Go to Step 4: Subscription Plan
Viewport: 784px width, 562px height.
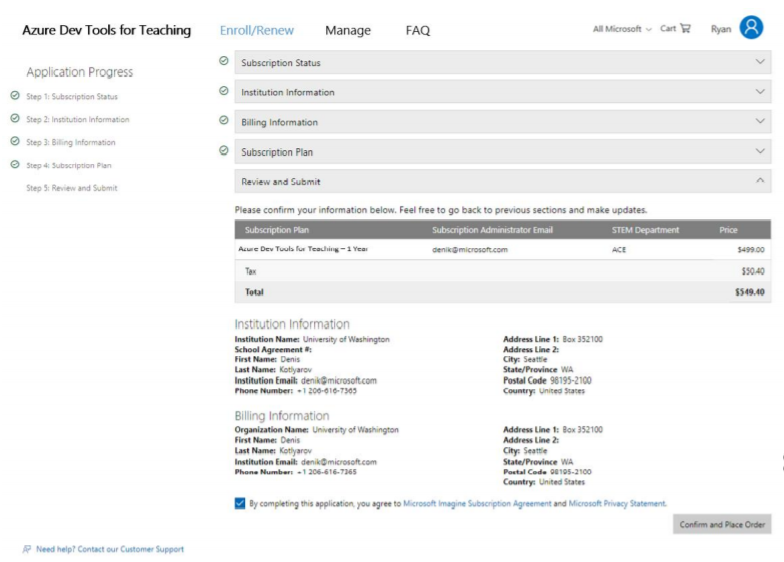68,166
